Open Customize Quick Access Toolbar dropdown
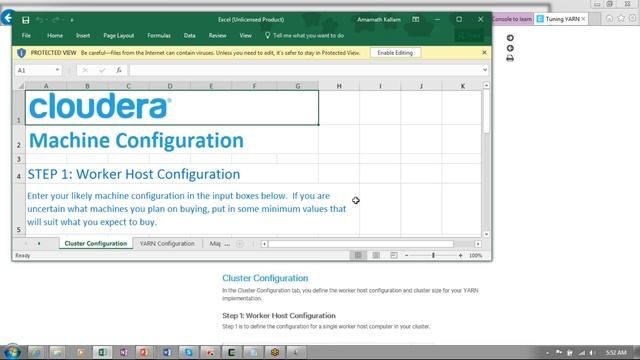 click(x=71, y=20)
